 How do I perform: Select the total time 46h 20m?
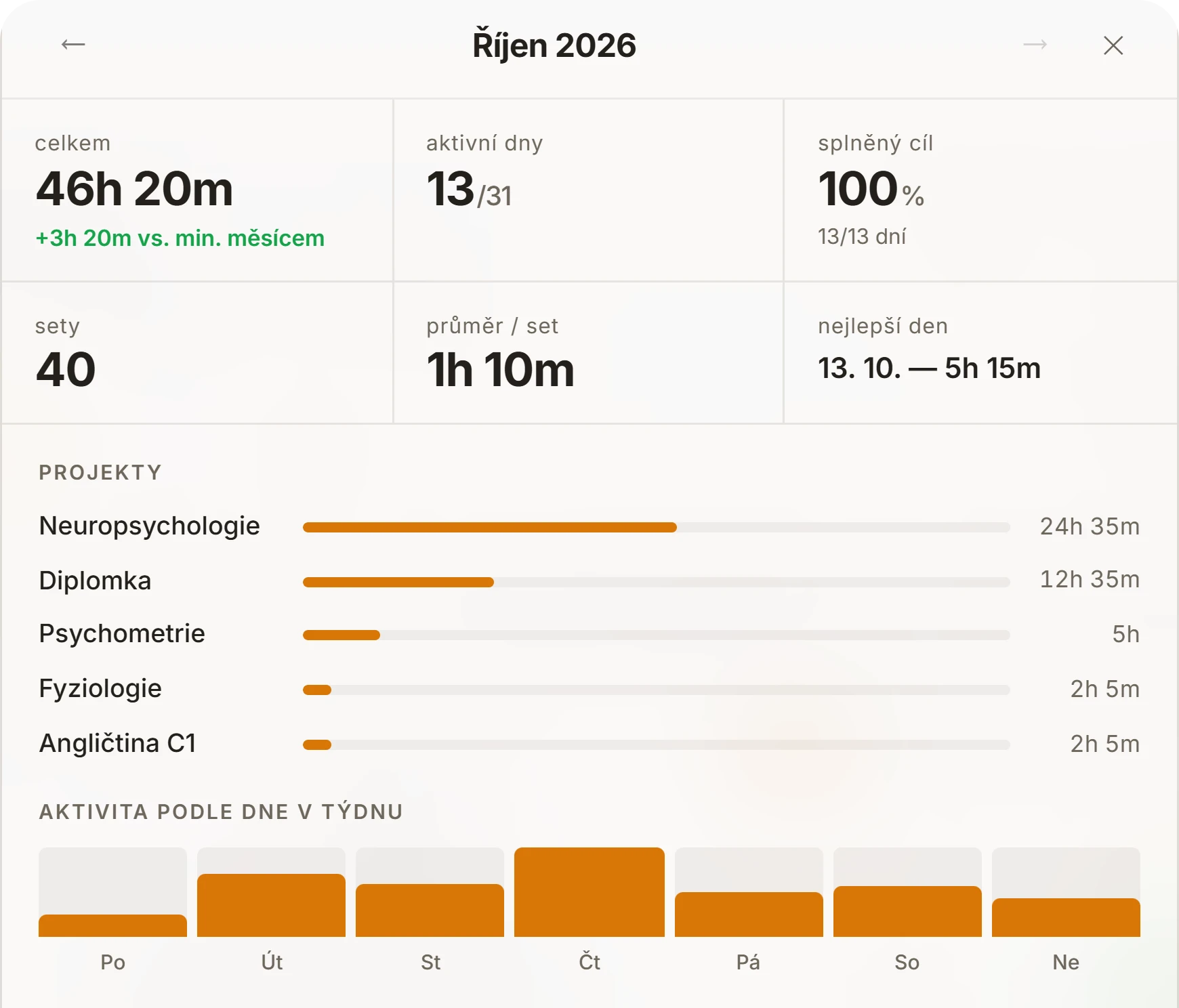coord(134,188)
